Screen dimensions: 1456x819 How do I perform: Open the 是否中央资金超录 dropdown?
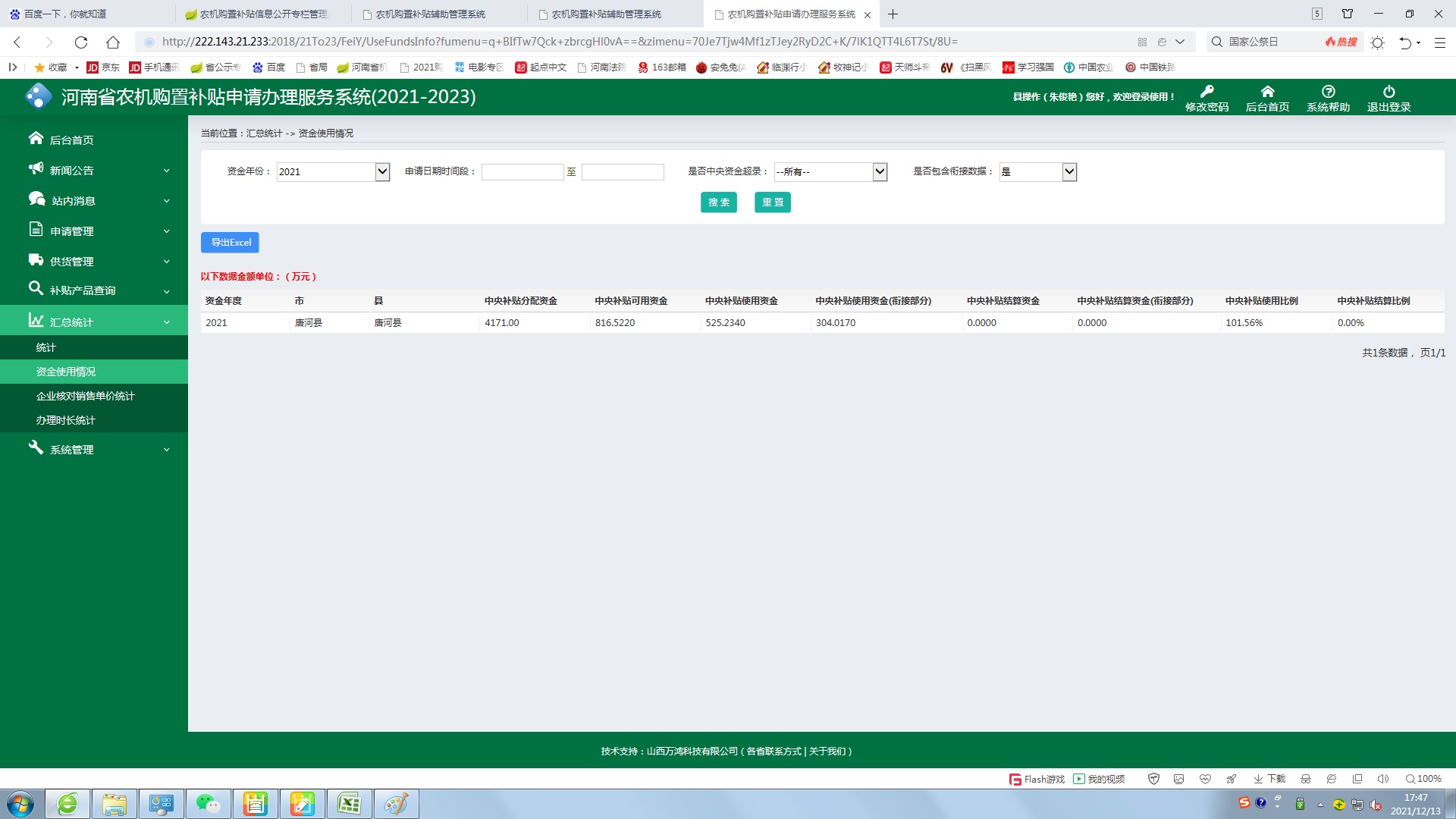click(x=830, y=172)
